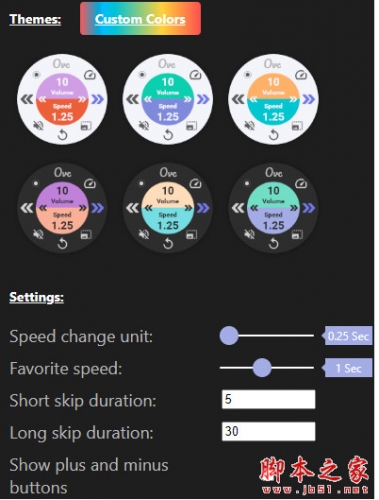Click the Speed change unit slider handle
Screen dimensions: 379x500
[x=229, y=336]
